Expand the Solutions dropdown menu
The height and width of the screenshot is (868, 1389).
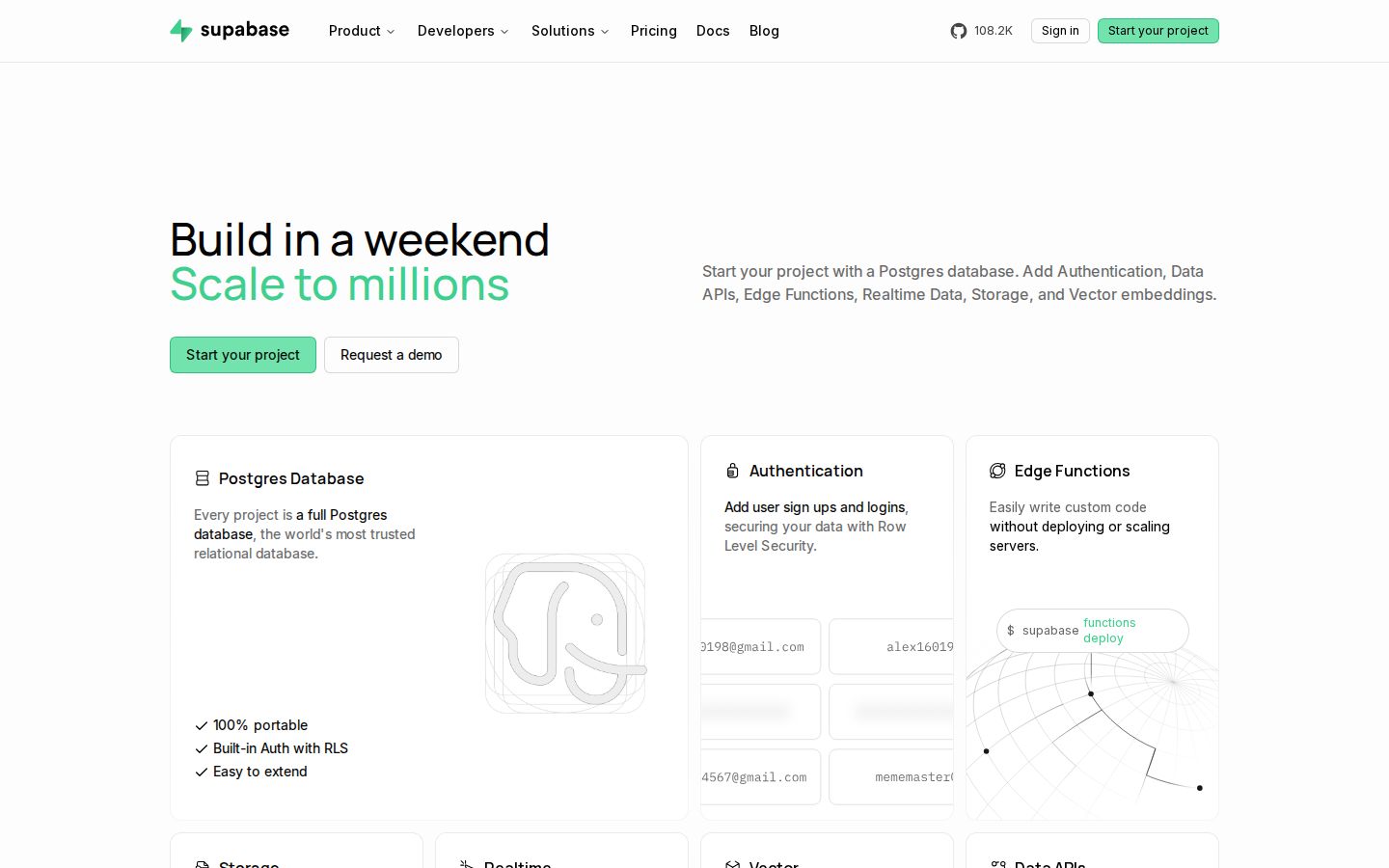pyautogui.click(x=570, y=31)
